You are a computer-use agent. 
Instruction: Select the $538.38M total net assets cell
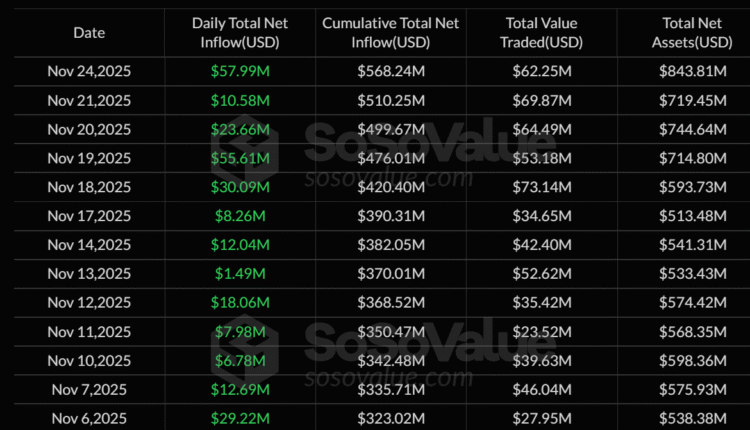[695, 418]
